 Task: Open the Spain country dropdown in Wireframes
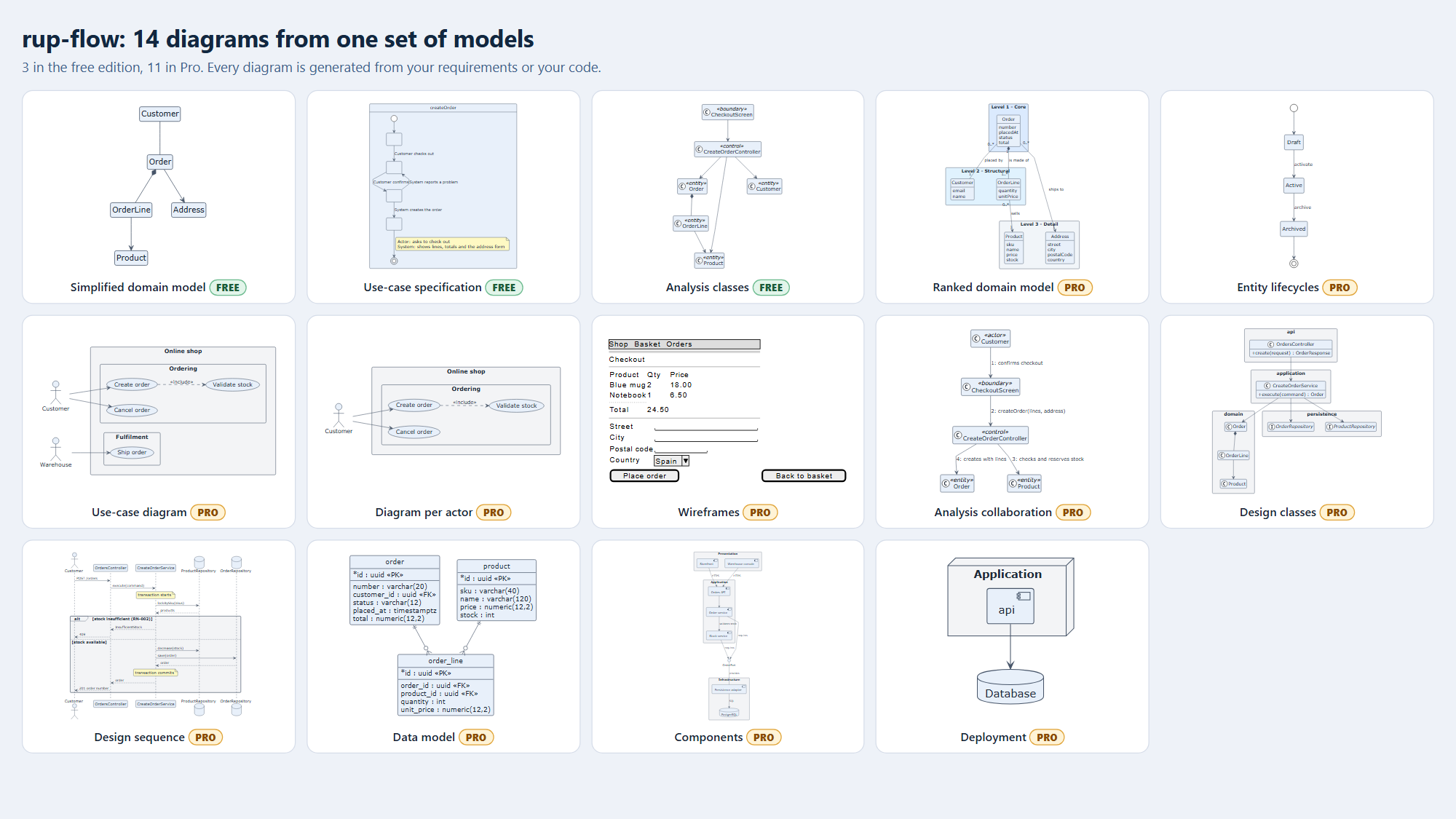click(671, 461)
